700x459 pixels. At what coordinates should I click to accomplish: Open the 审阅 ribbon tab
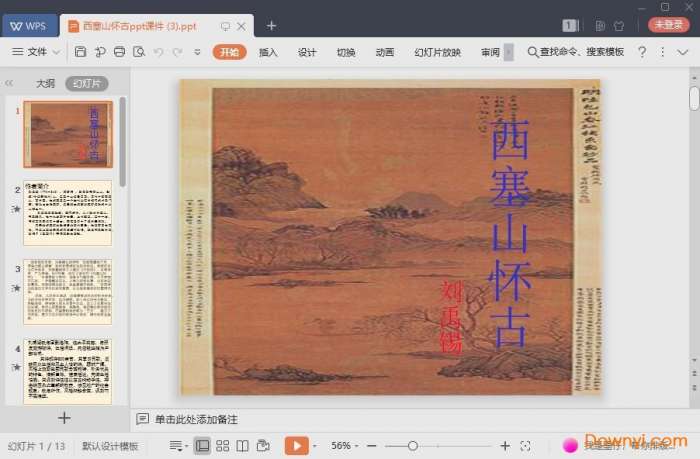(490, 52)
